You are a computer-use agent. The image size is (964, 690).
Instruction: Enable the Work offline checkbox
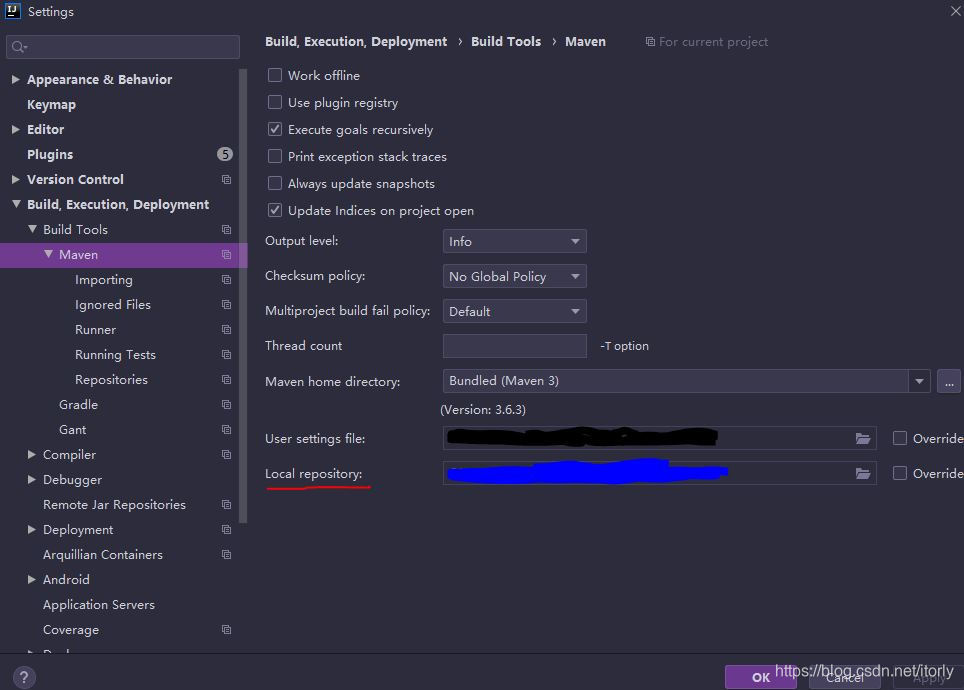pyautogui.click(x=275, y=75)
